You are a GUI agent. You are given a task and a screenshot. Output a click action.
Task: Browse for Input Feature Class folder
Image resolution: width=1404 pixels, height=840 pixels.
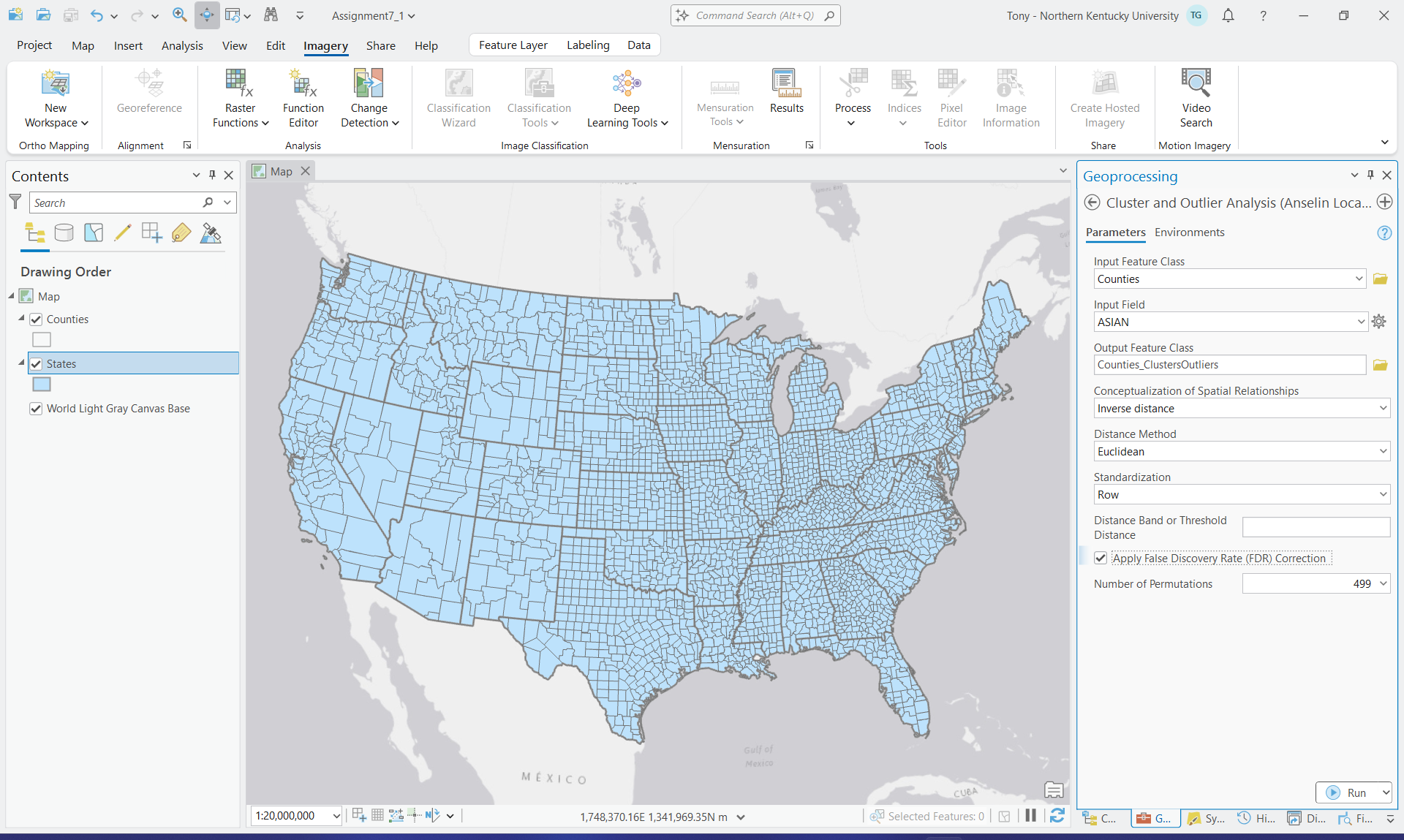pos(1380,279)
